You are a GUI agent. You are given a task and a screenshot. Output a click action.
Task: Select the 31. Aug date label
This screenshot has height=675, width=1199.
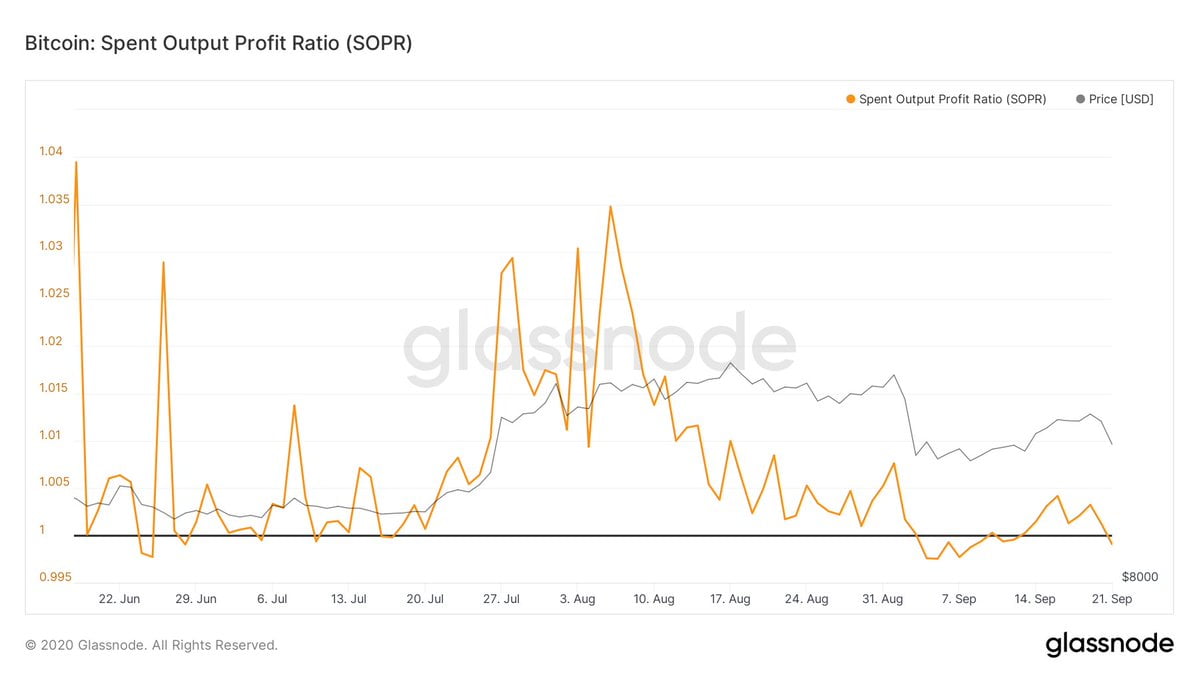[883, 599]
